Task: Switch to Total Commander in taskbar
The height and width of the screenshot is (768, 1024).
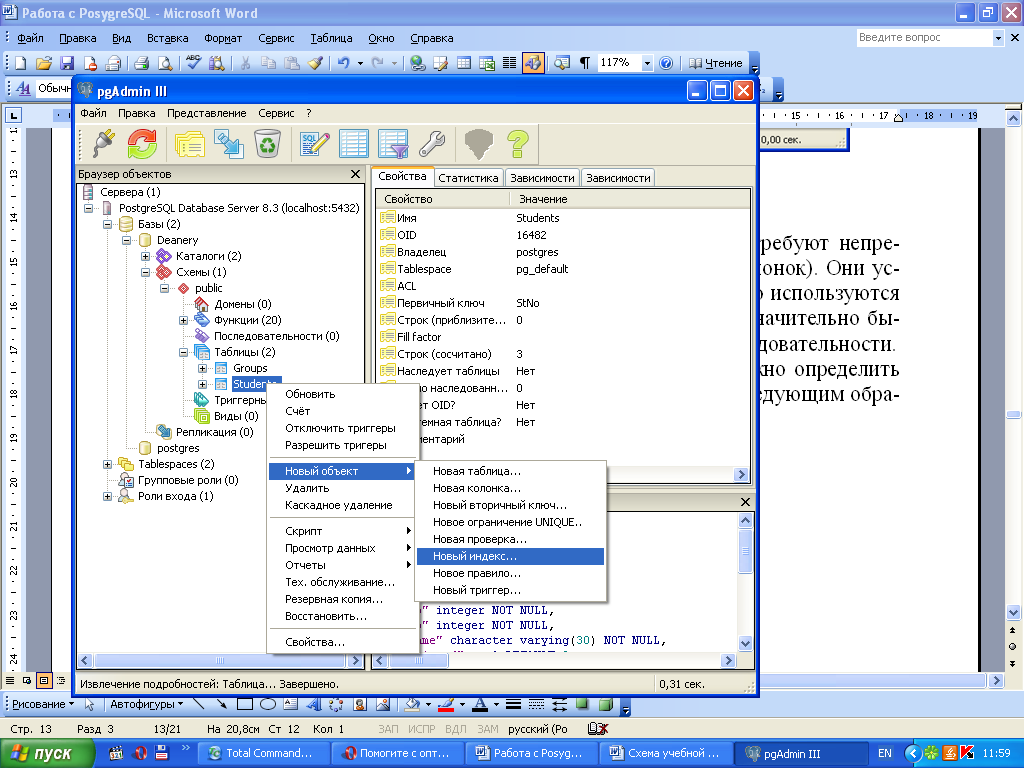Action: (x=263, y=753)
